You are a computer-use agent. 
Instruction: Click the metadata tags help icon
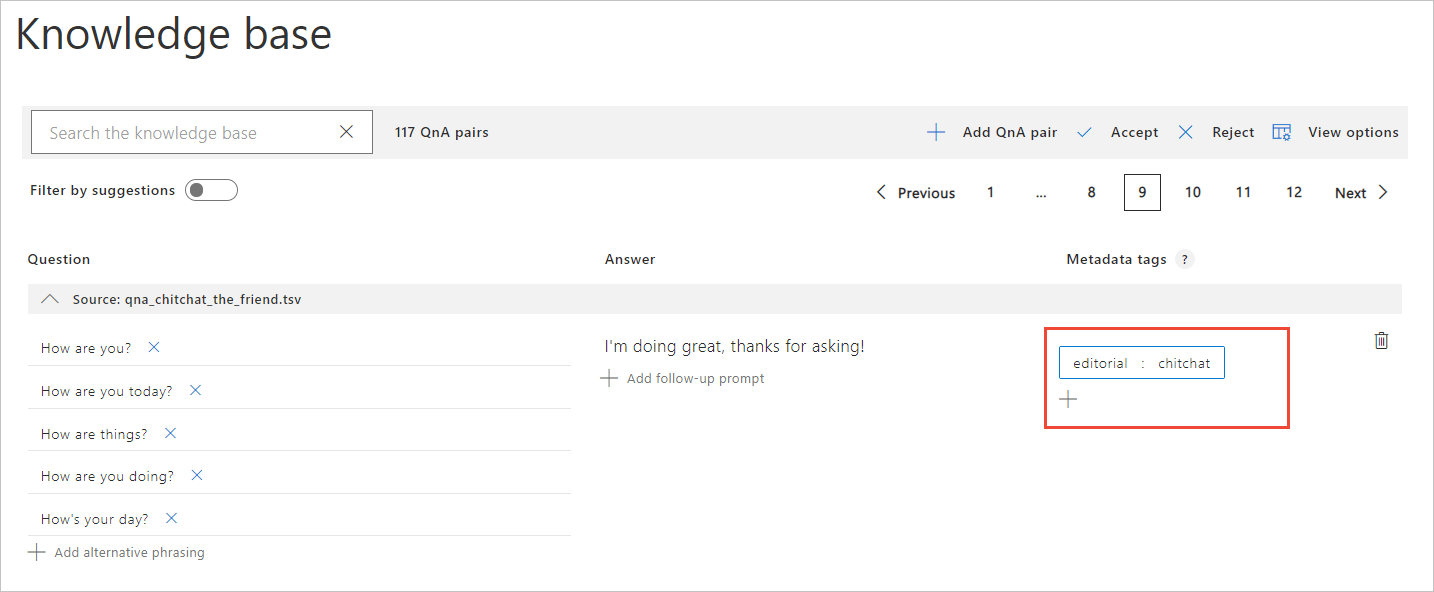click(x=1184, y=260)
